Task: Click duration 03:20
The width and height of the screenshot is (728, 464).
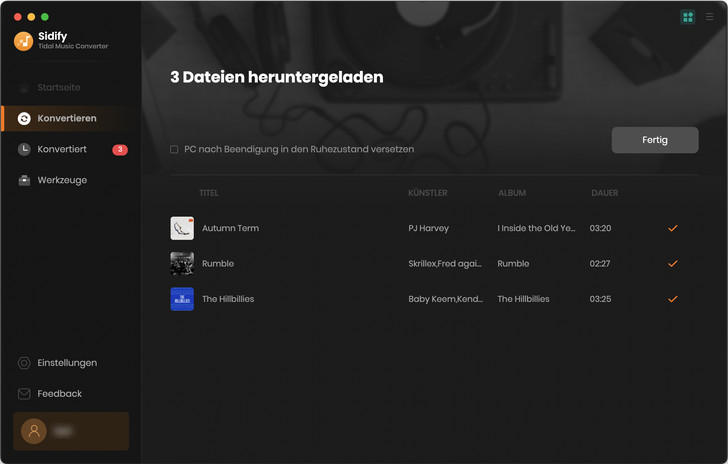Action: 600,228
